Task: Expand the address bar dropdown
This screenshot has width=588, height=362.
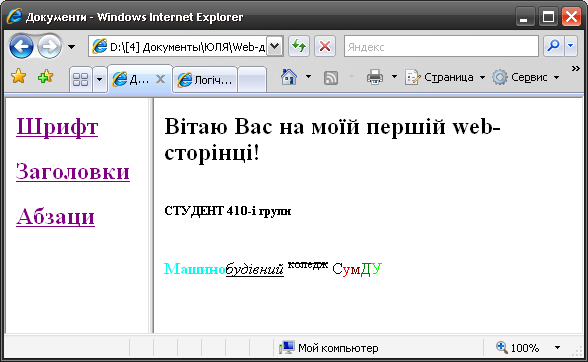Action: point(275,47)
